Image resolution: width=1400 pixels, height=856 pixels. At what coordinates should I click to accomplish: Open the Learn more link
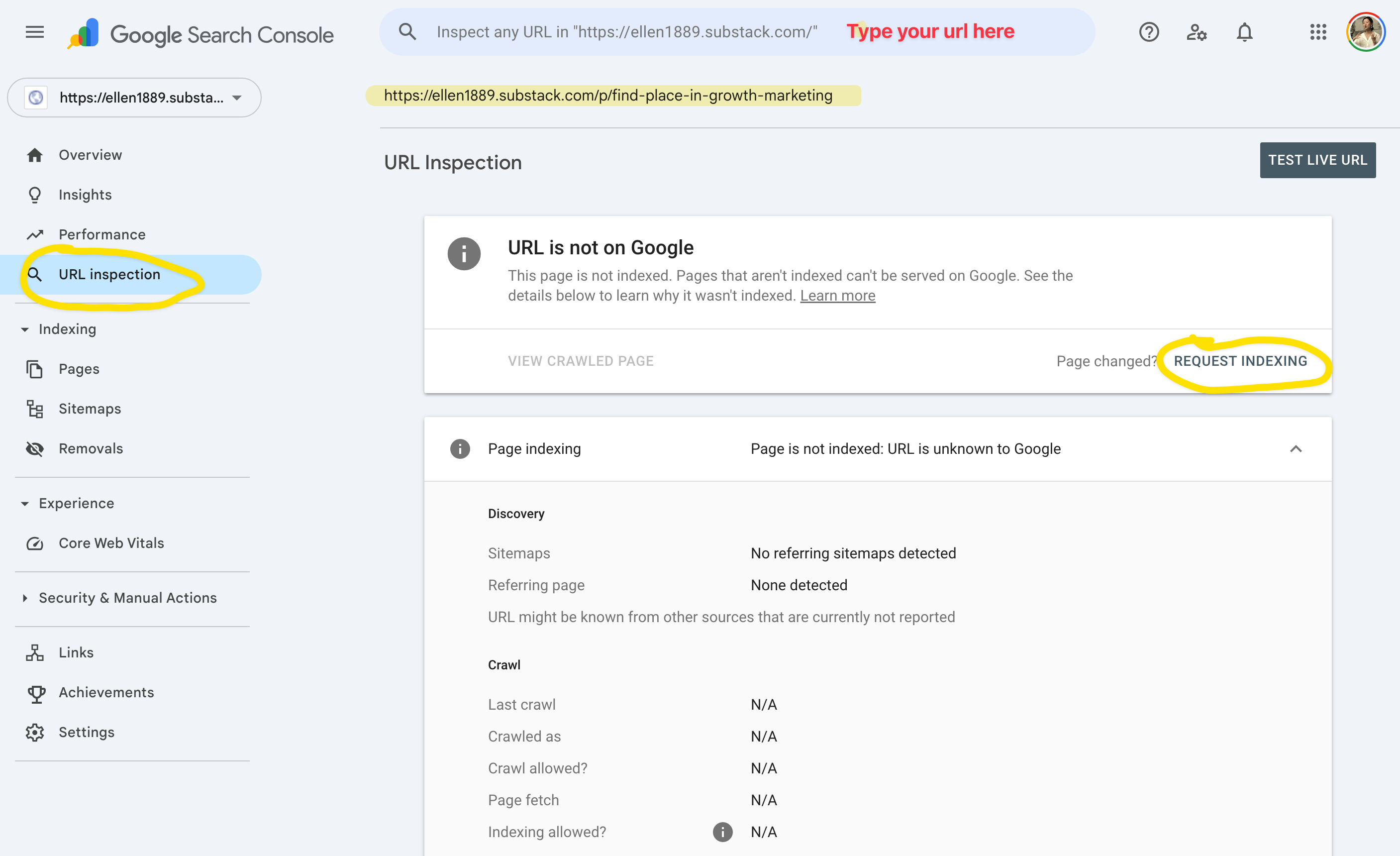click(x=837, y=296)
